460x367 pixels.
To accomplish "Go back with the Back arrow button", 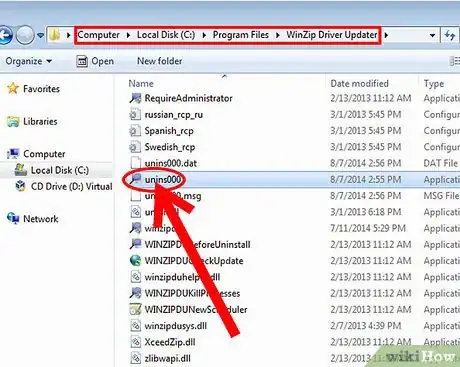I will (x=5, y=35).
